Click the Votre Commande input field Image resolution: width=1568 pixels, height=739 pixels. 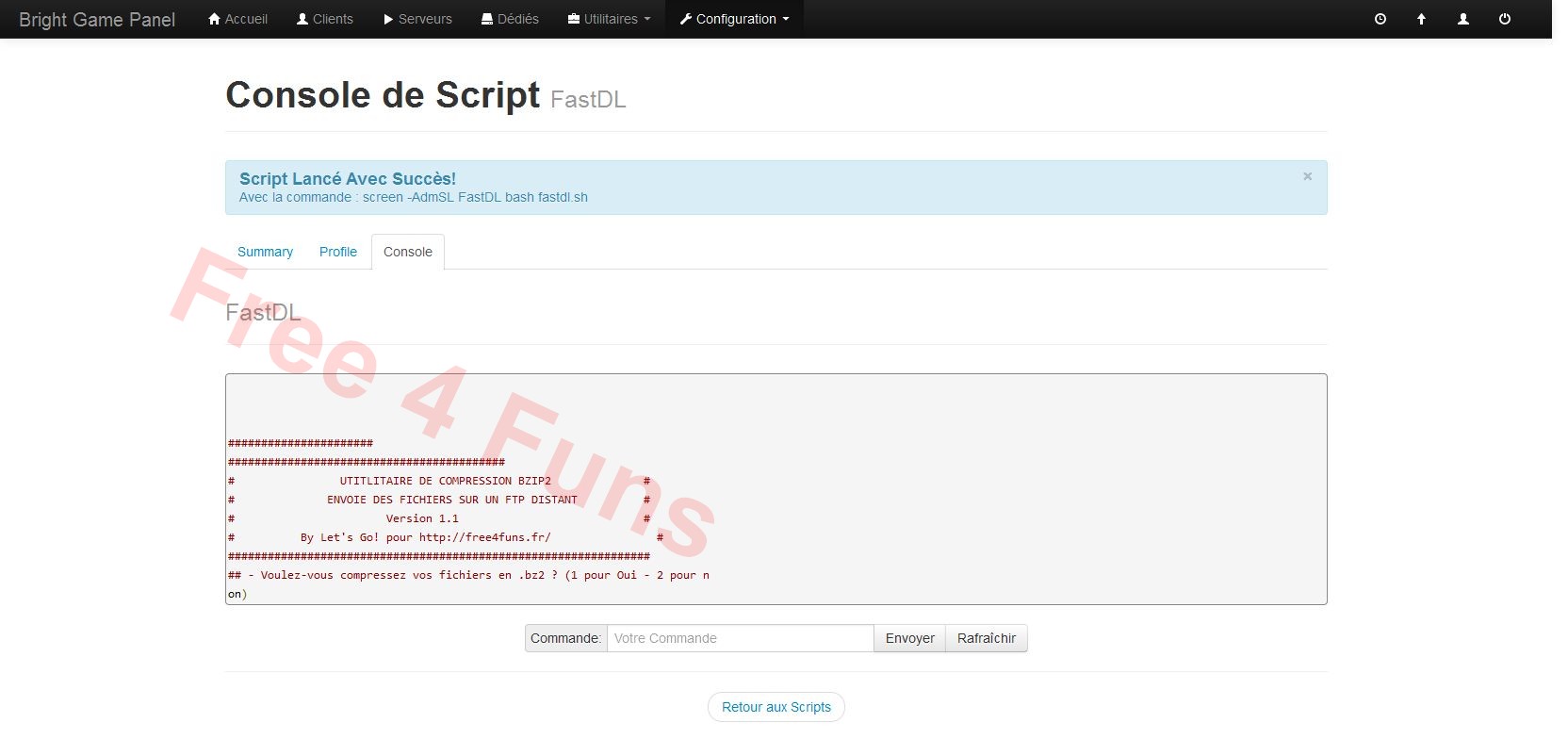[740, 638]
